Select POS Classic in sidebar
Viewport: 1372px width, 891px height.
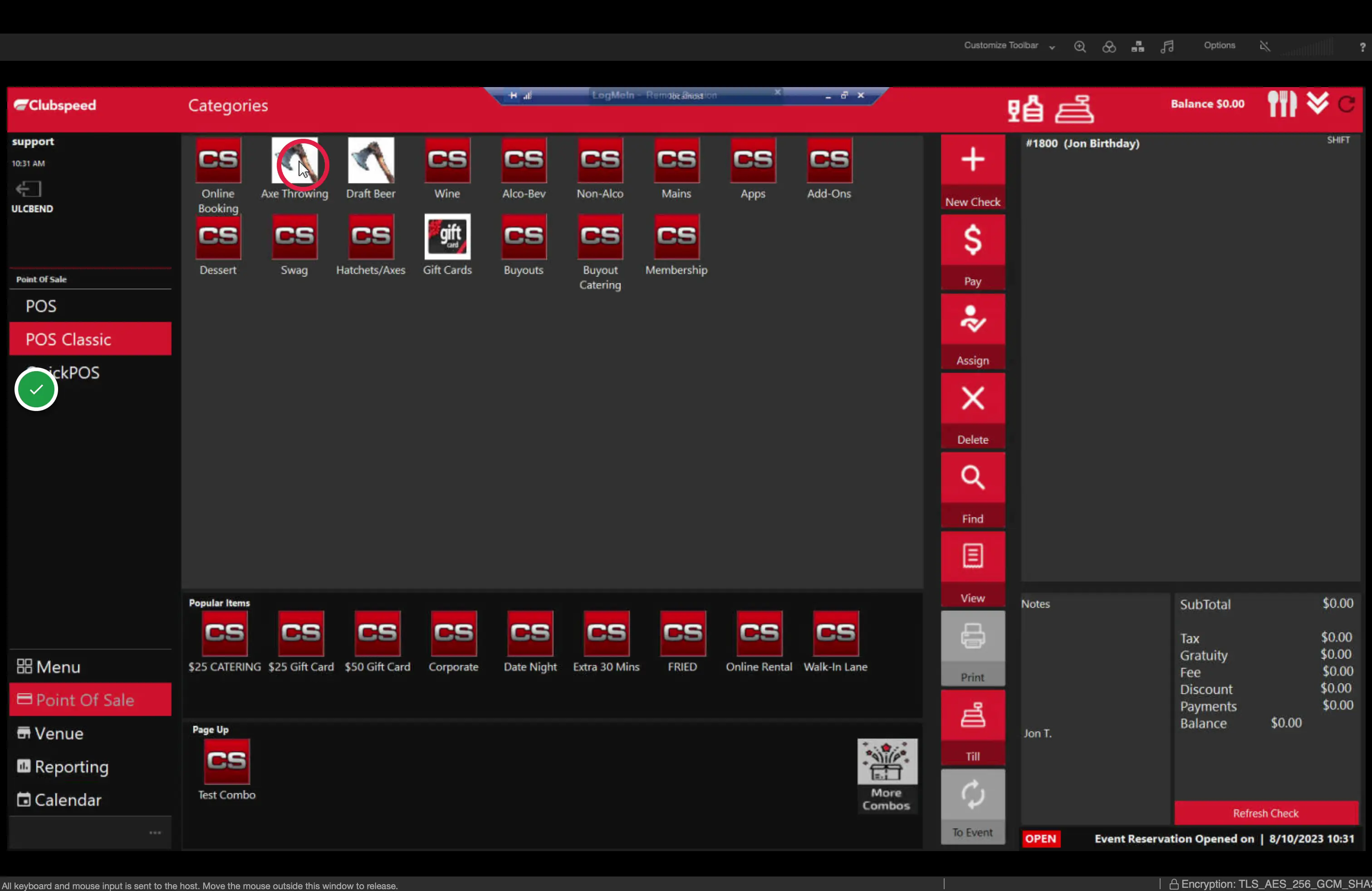pos(90,339)
